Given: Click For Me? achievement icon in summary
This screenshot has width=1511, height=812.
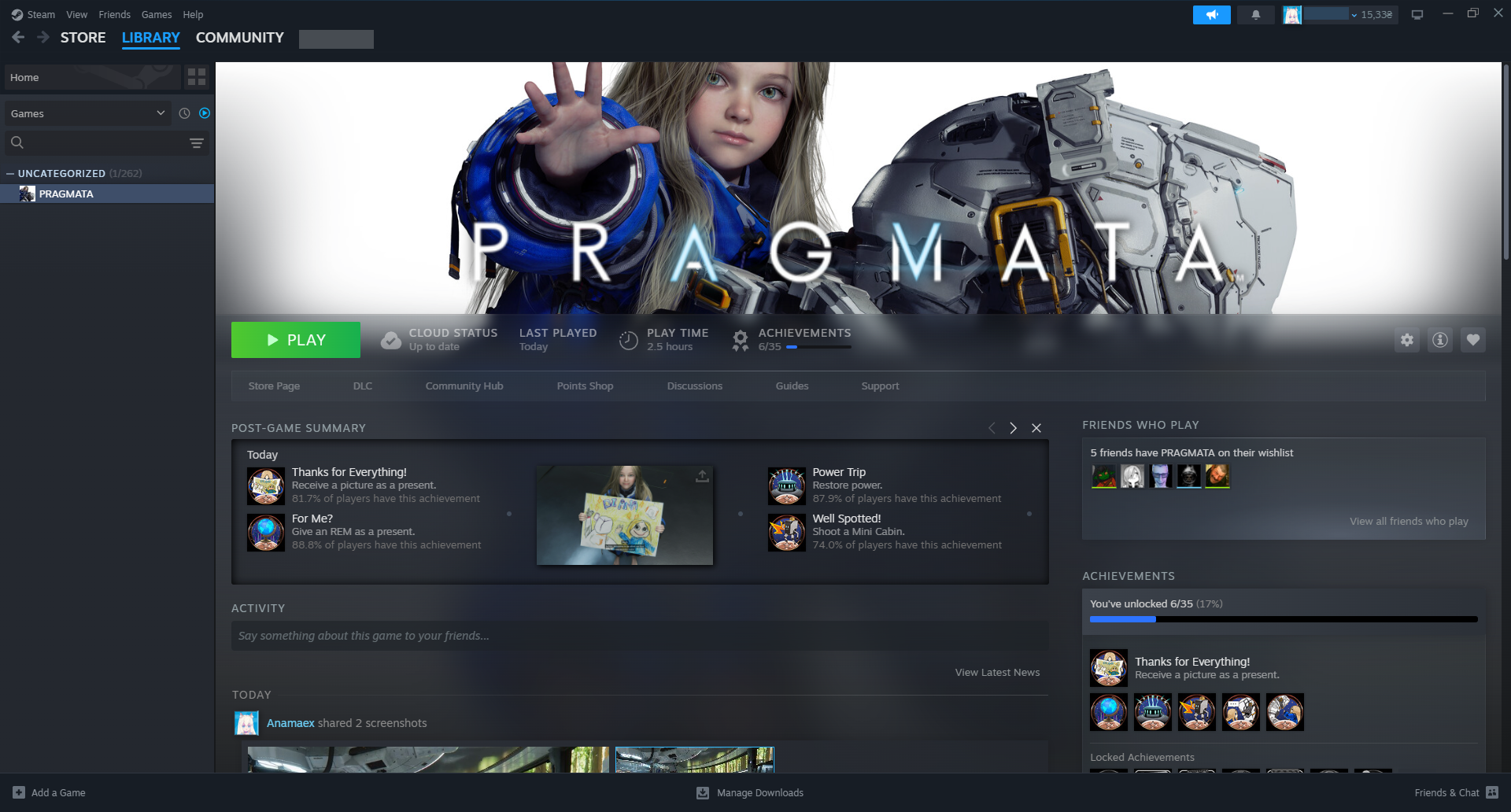Looking at the screenshot, I should [x=266, y=533].
